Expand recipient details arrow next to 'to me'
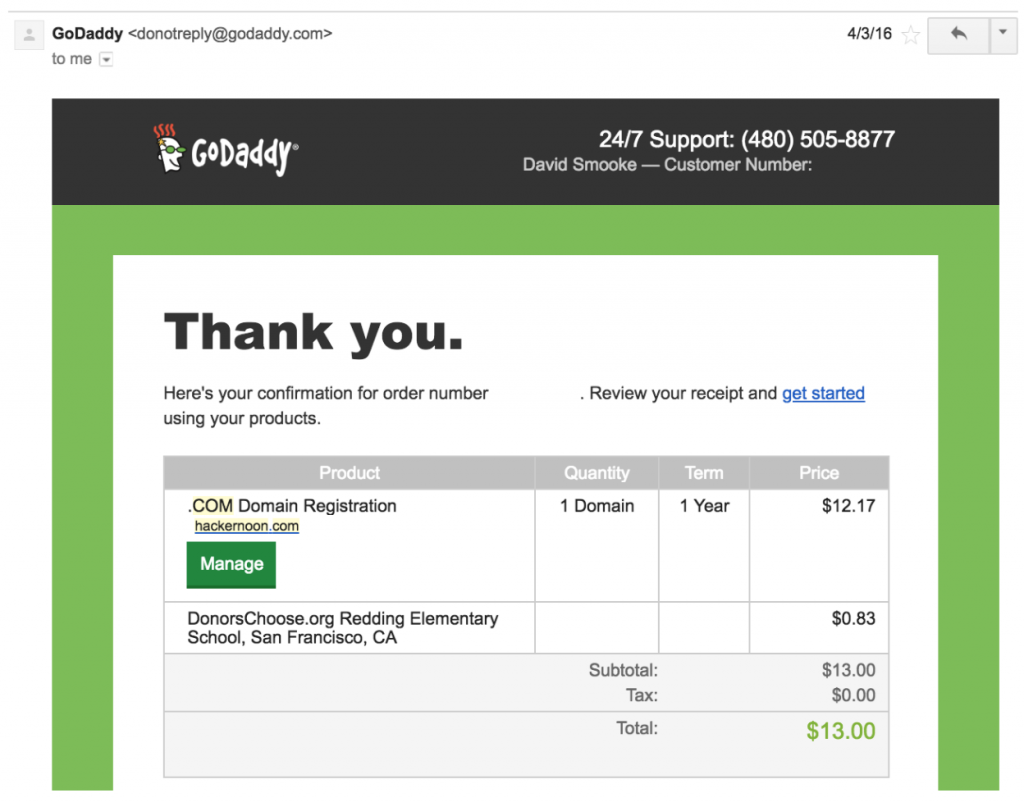 106,59
